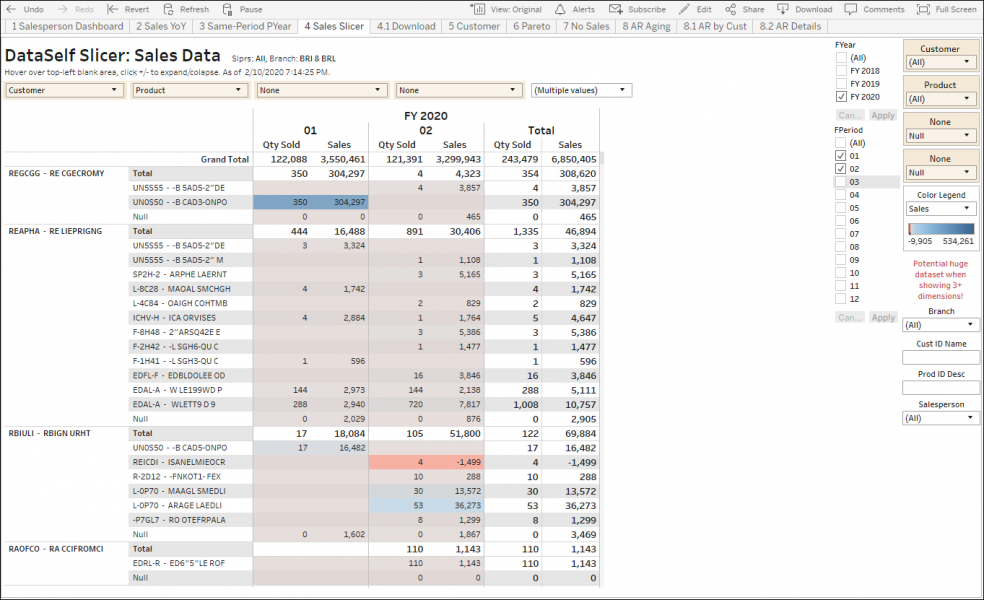
Task: Click the Sales color gradient legend bar
Action: point(941,229)
